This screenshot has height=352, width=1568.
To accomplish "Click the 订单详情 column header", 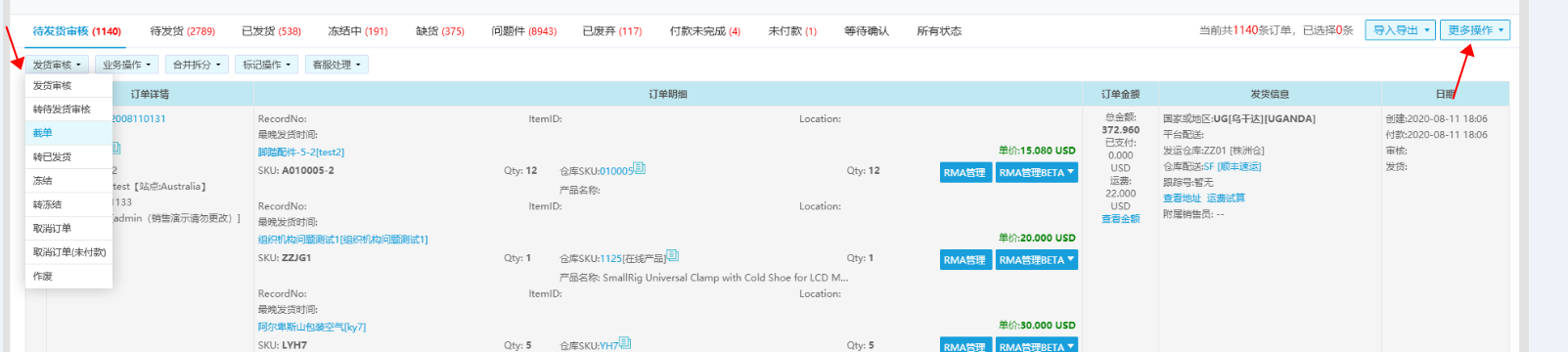I will pyautogui.click(x=150, y=95).
